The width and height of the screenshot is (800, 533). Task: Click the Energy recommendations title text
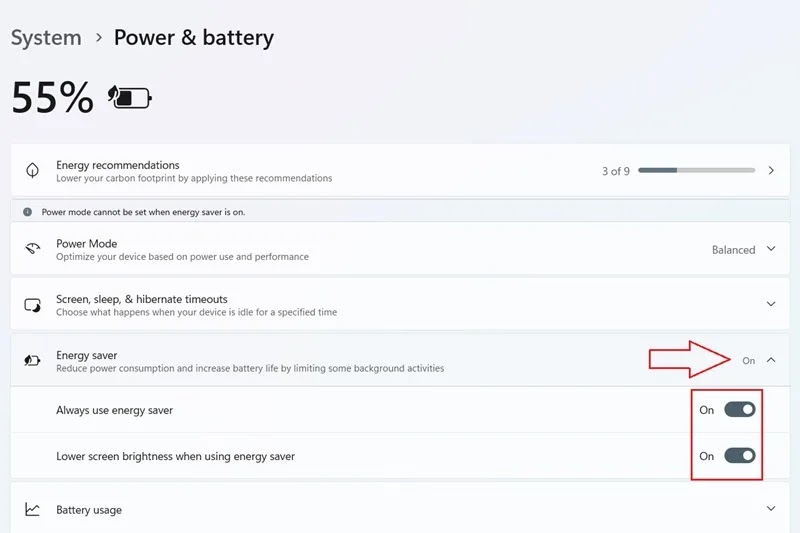pyautogui.click(x=118, y=165)
